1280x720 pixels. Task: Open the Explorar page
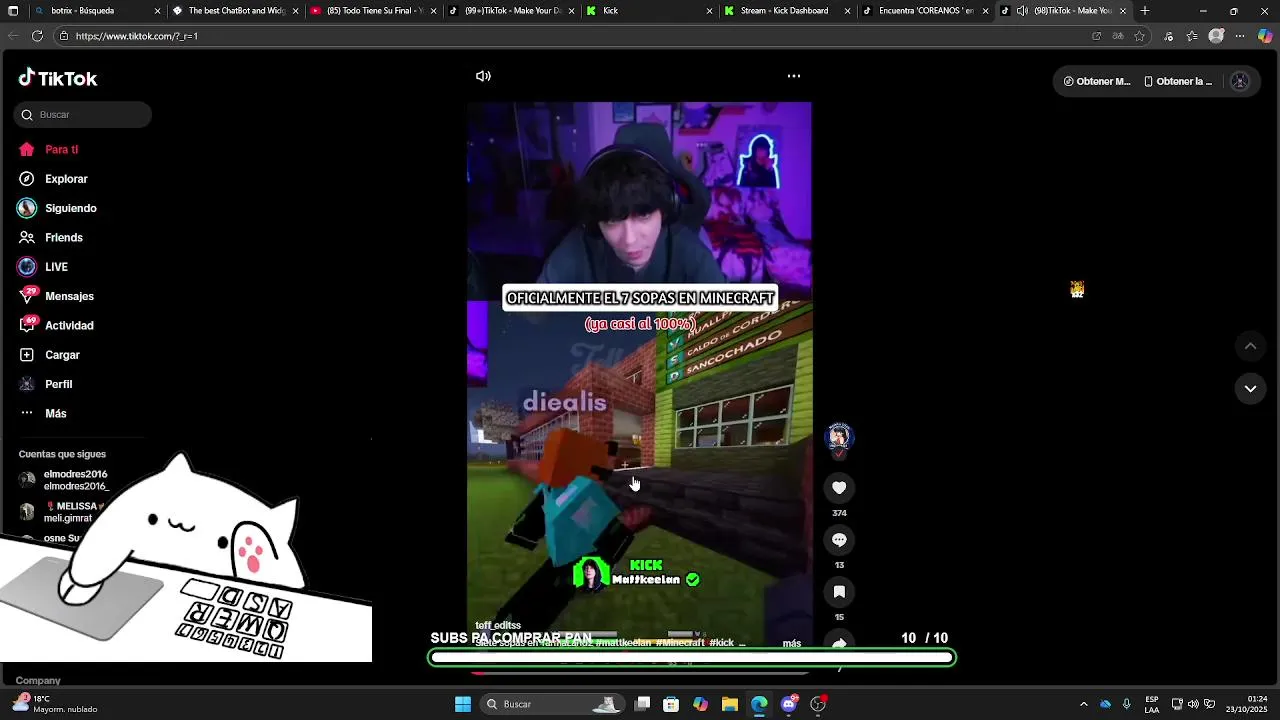52,179
